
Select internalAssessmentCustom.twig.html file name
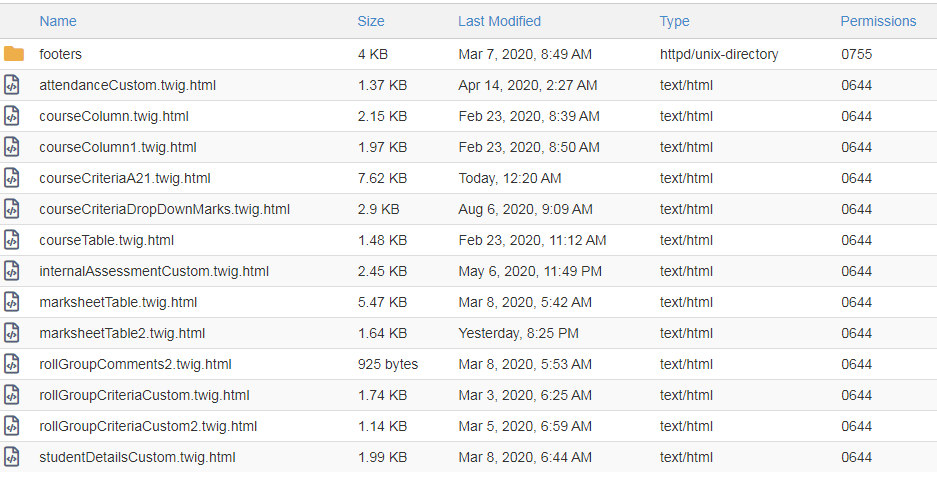click(154, 271)
